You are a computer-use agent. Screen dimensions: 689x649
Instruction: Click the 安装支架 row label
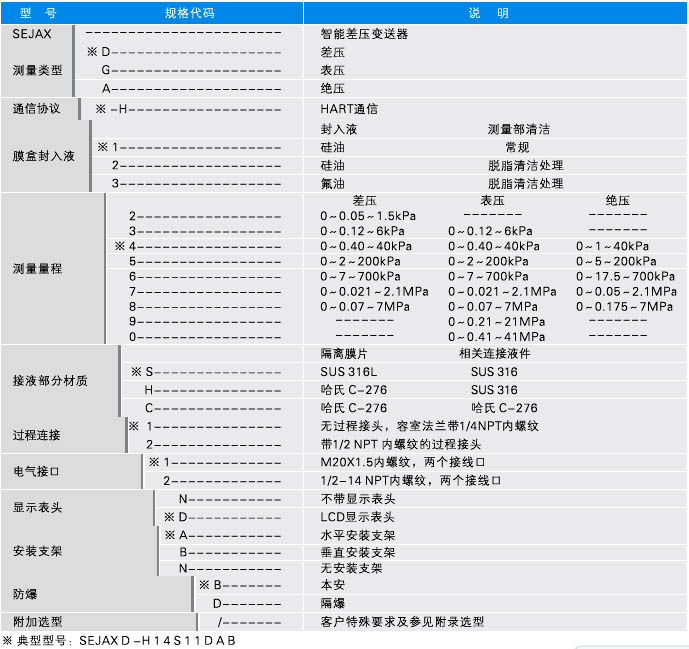37,551
